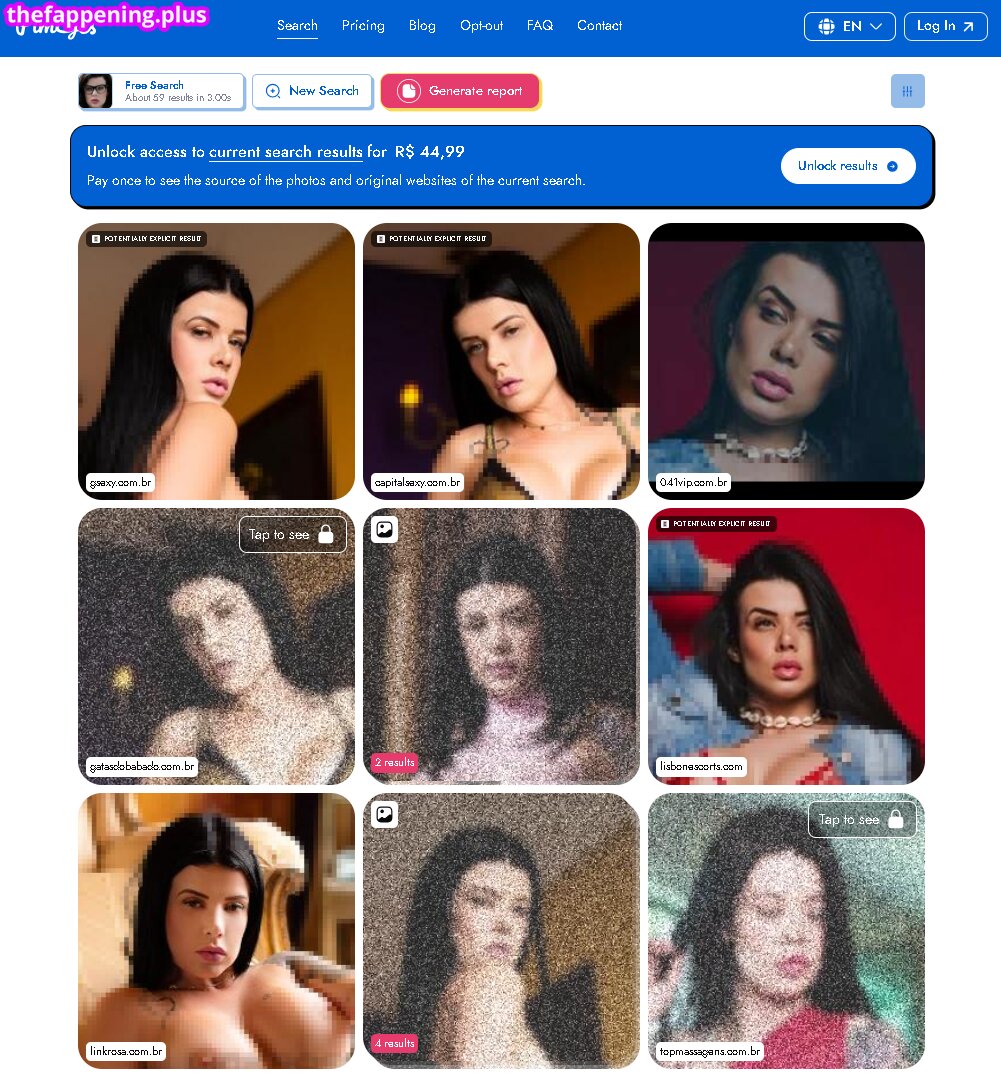Click the plus magnifier icon in New Search
This screenshot has width=1001, height=1075.
pos(273,91)
